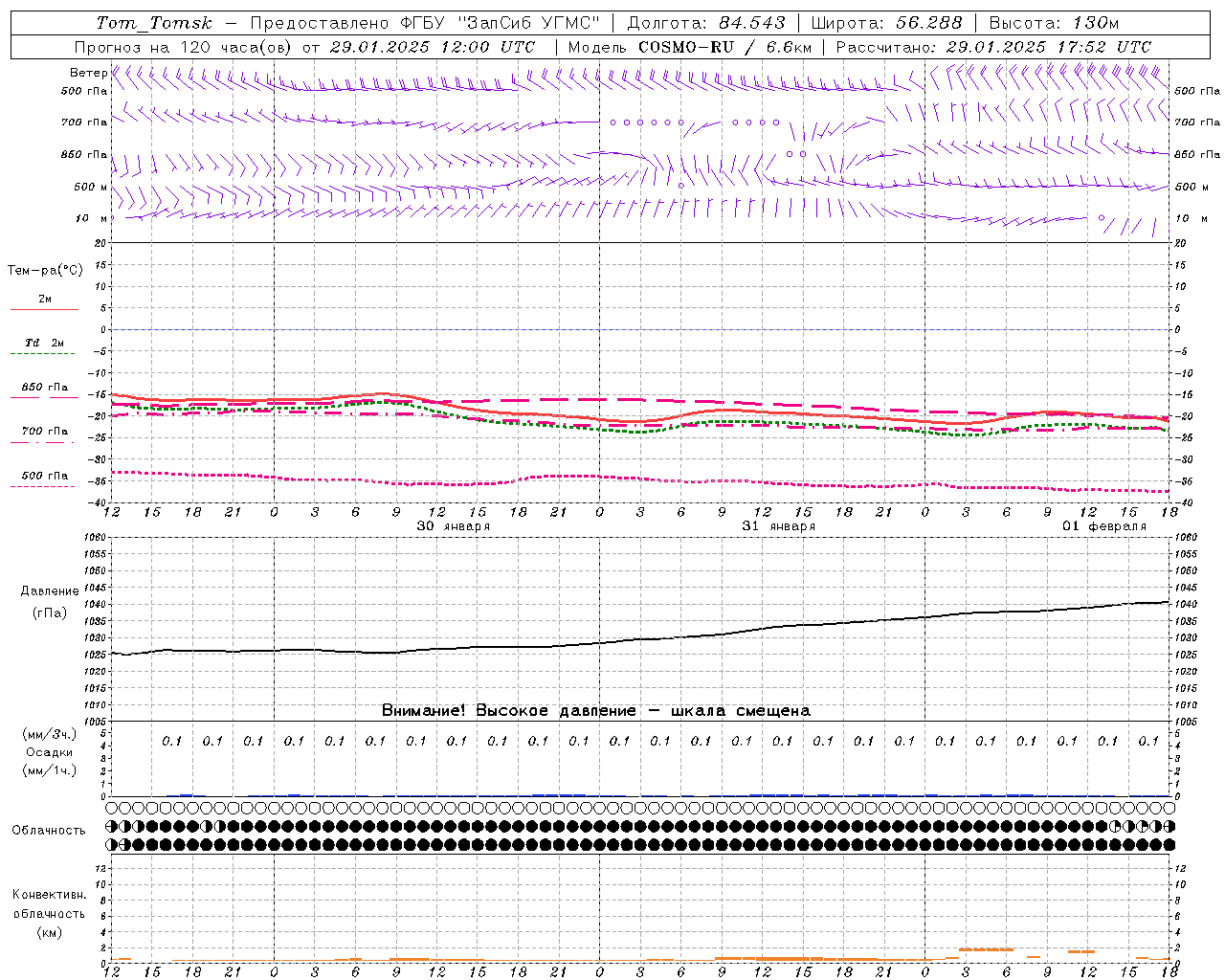This screenshot has width=1225, height=980.
Task: Click the '500 м' wind level label on the left
Action: tap(91, 187)
